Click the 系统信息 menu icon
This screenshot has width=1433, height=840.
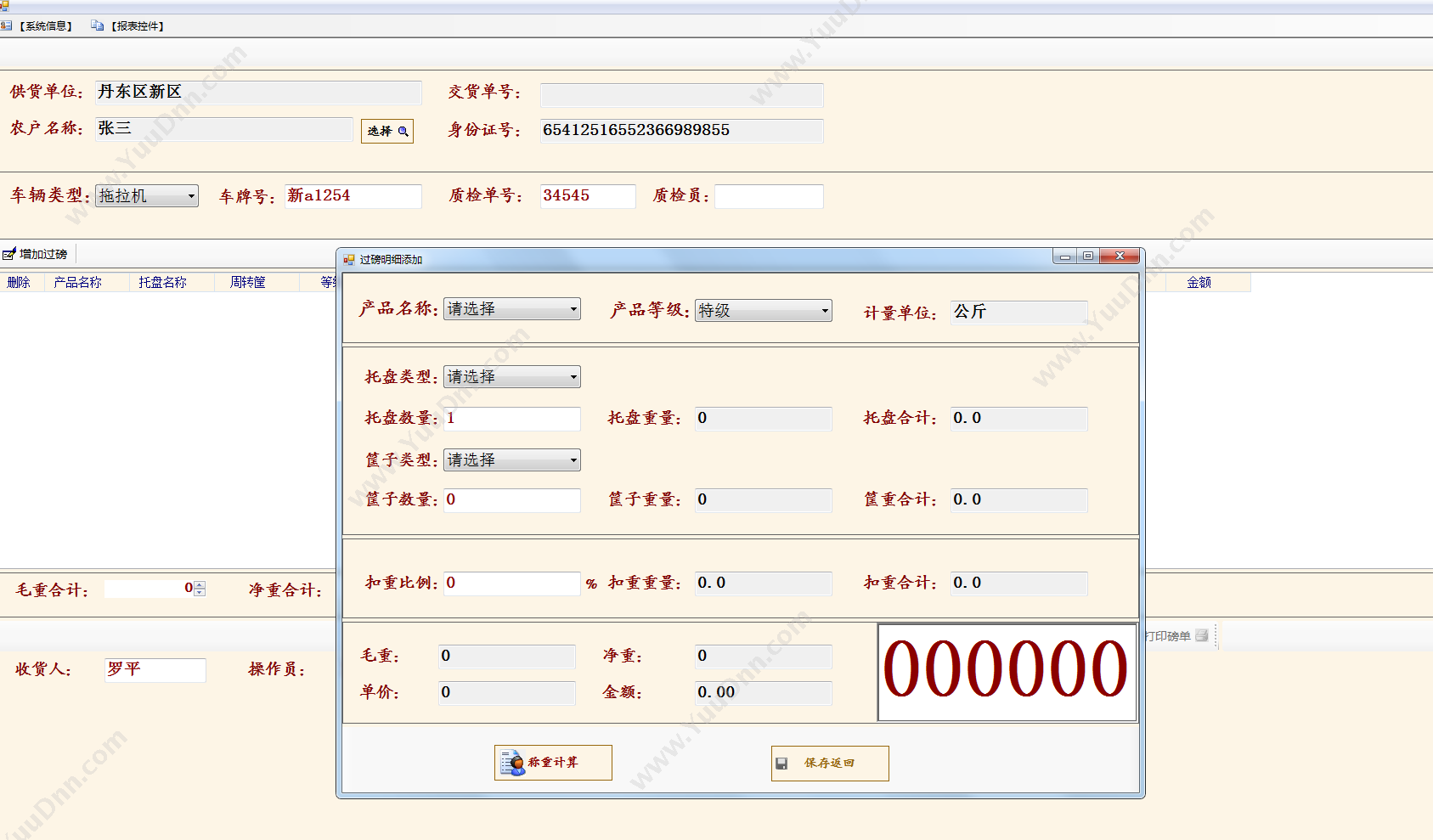click(7, 25)
